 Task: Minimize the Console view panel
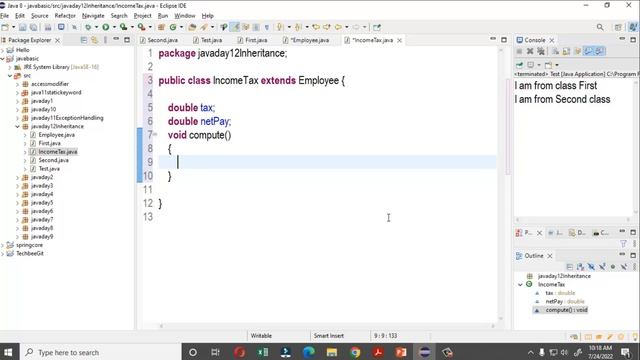[x=622, y=39]
